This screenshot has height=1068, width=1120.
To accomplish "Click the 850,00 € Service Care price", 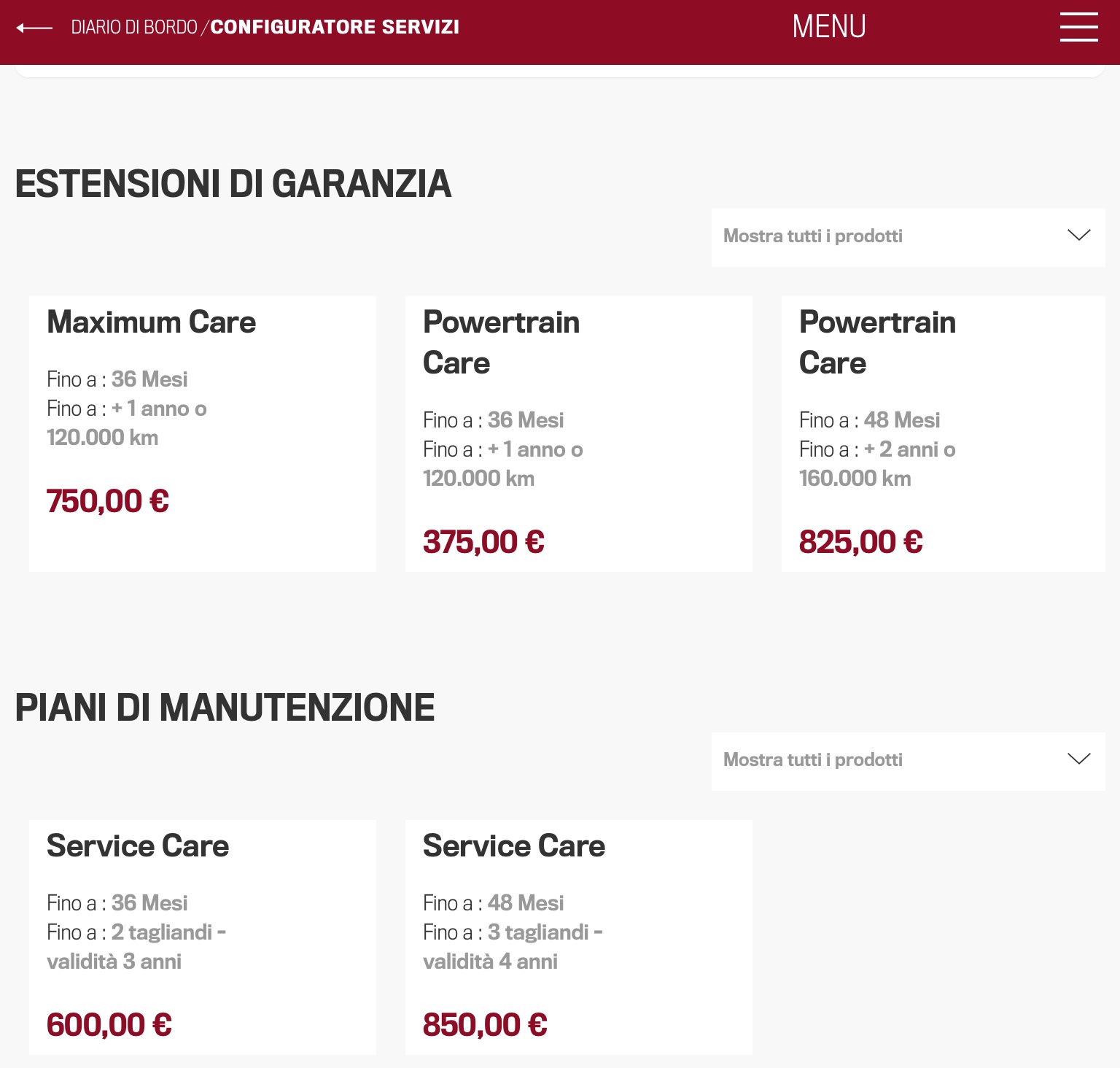I will [x=485, y=1025].
